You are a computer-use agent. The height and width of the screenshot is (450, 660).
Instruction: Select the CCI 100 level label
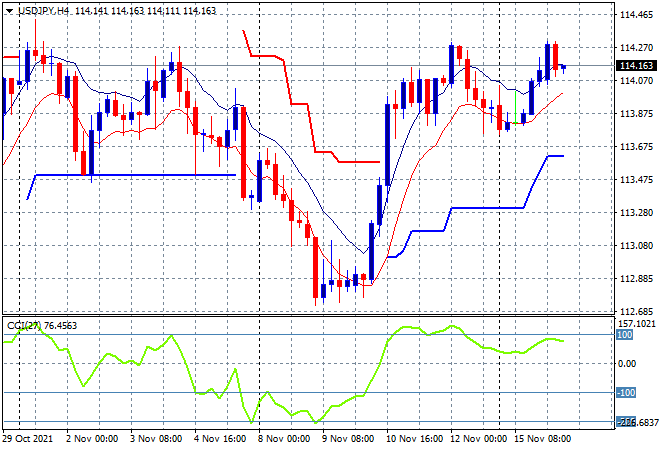click(x=625, y=335)
